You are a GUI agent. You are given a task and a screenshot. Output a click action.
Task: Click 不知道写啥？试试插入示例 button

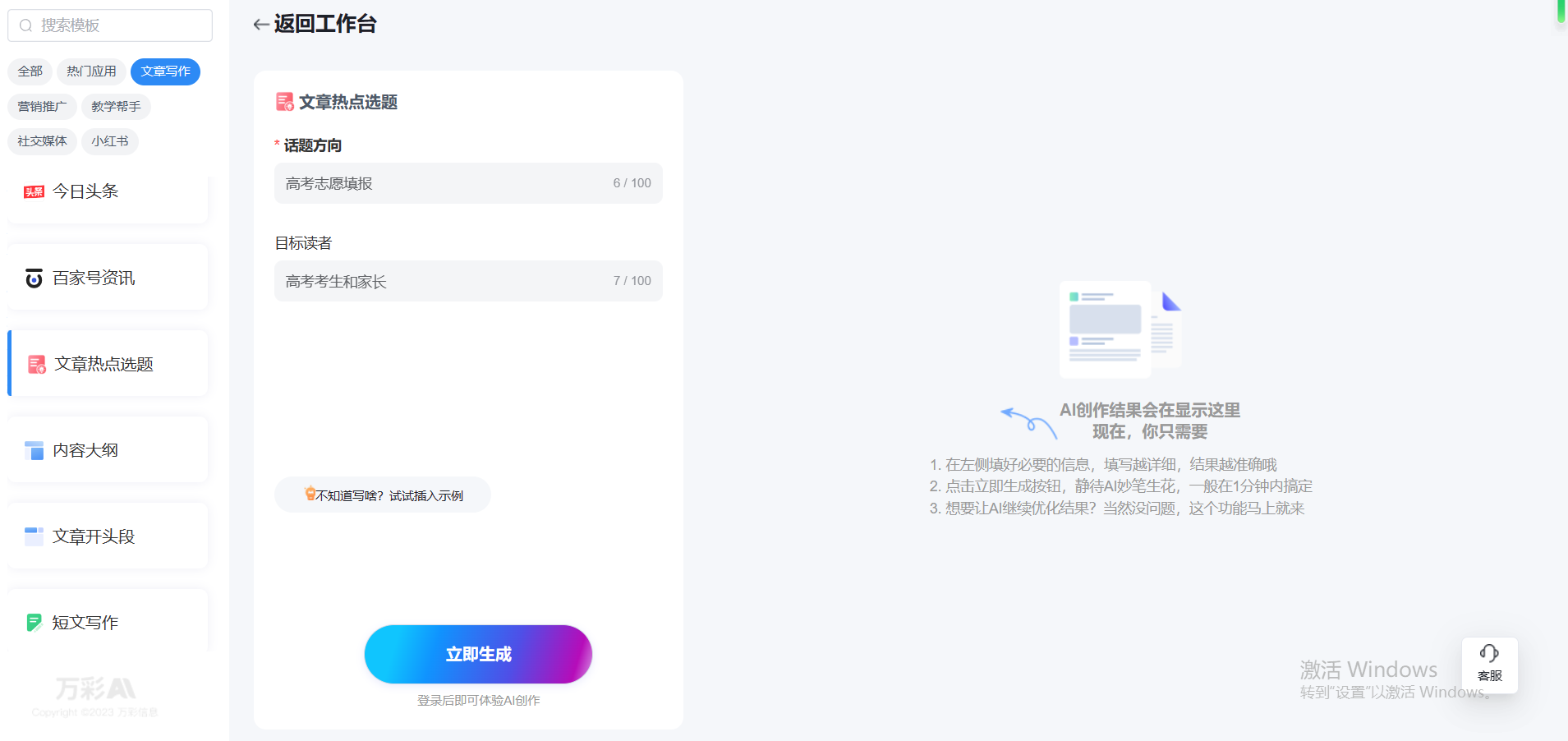click(x=383, y=495)
